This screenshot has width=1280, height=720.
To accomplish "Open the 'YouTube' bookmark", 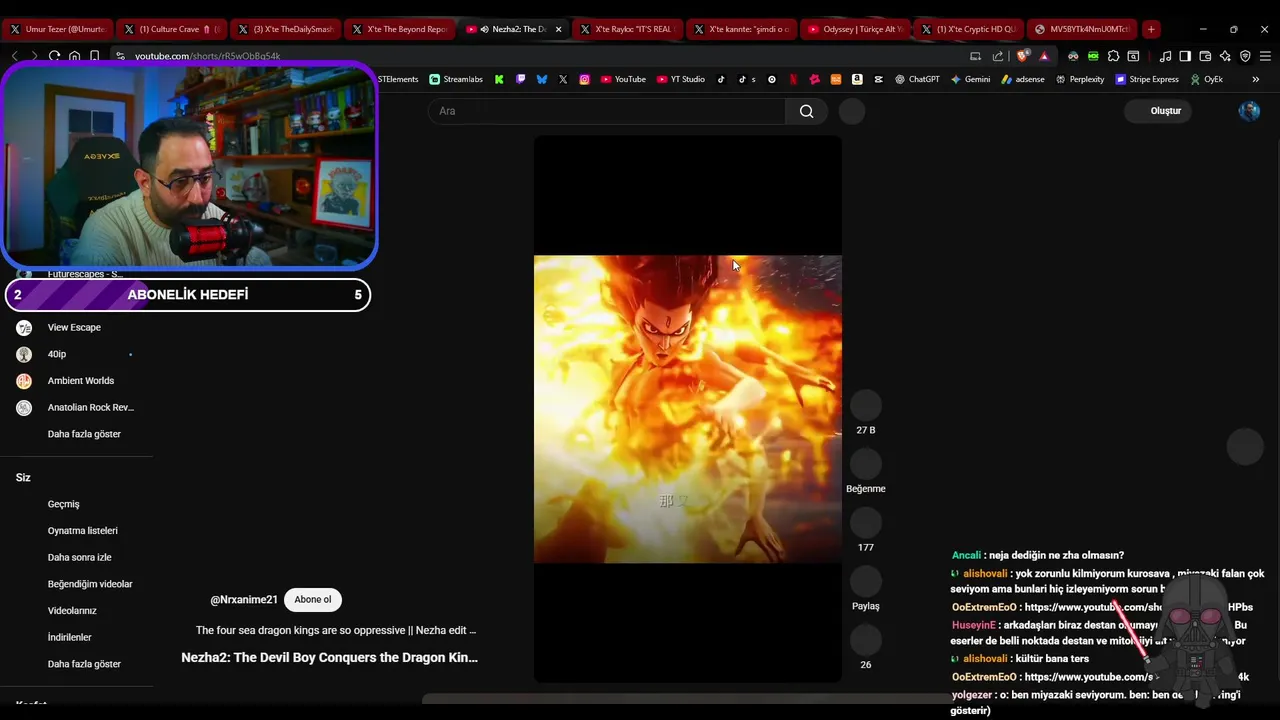I will coord(623,79).
